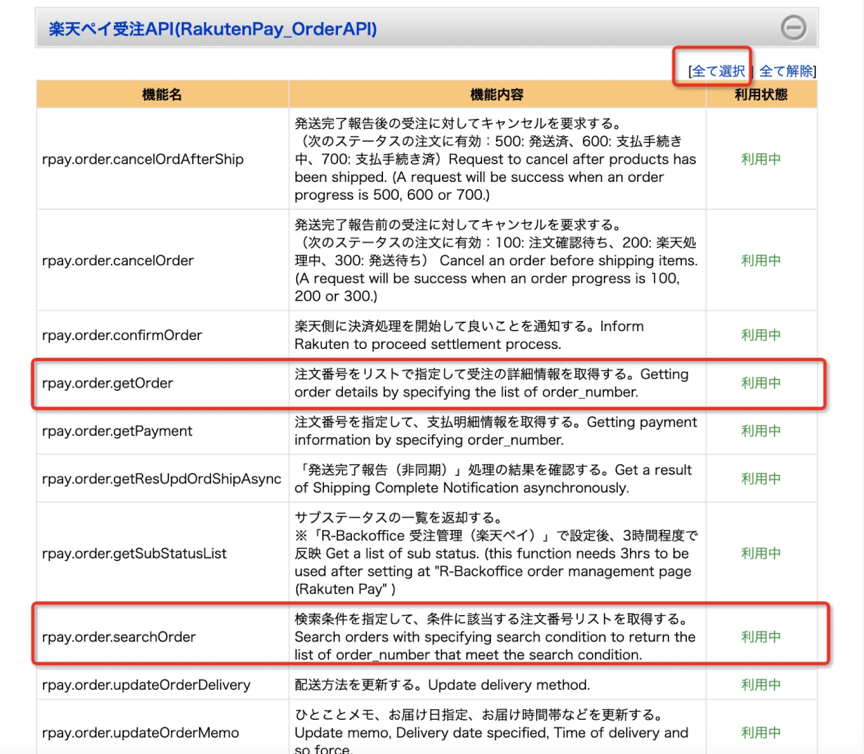Image resolution: width=864 pixels, height=754 pixels.
Task: Select the rpay.order.getOrder function name
Action: pos(108,383)
